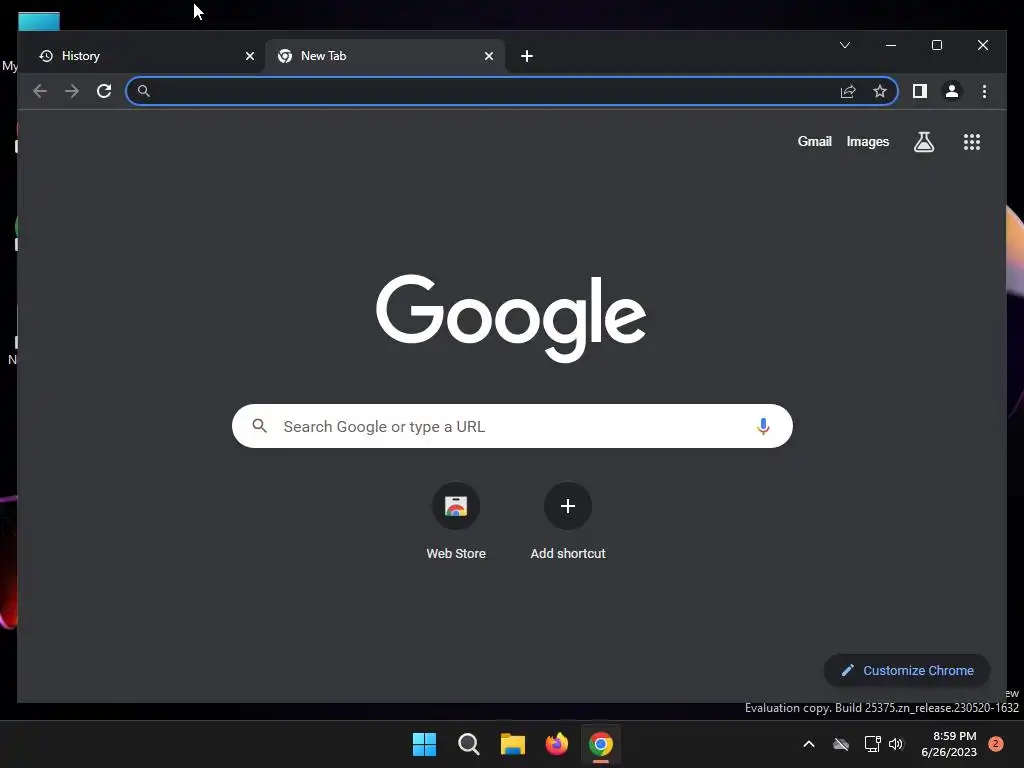Reload the current page

tap(104, 91)
